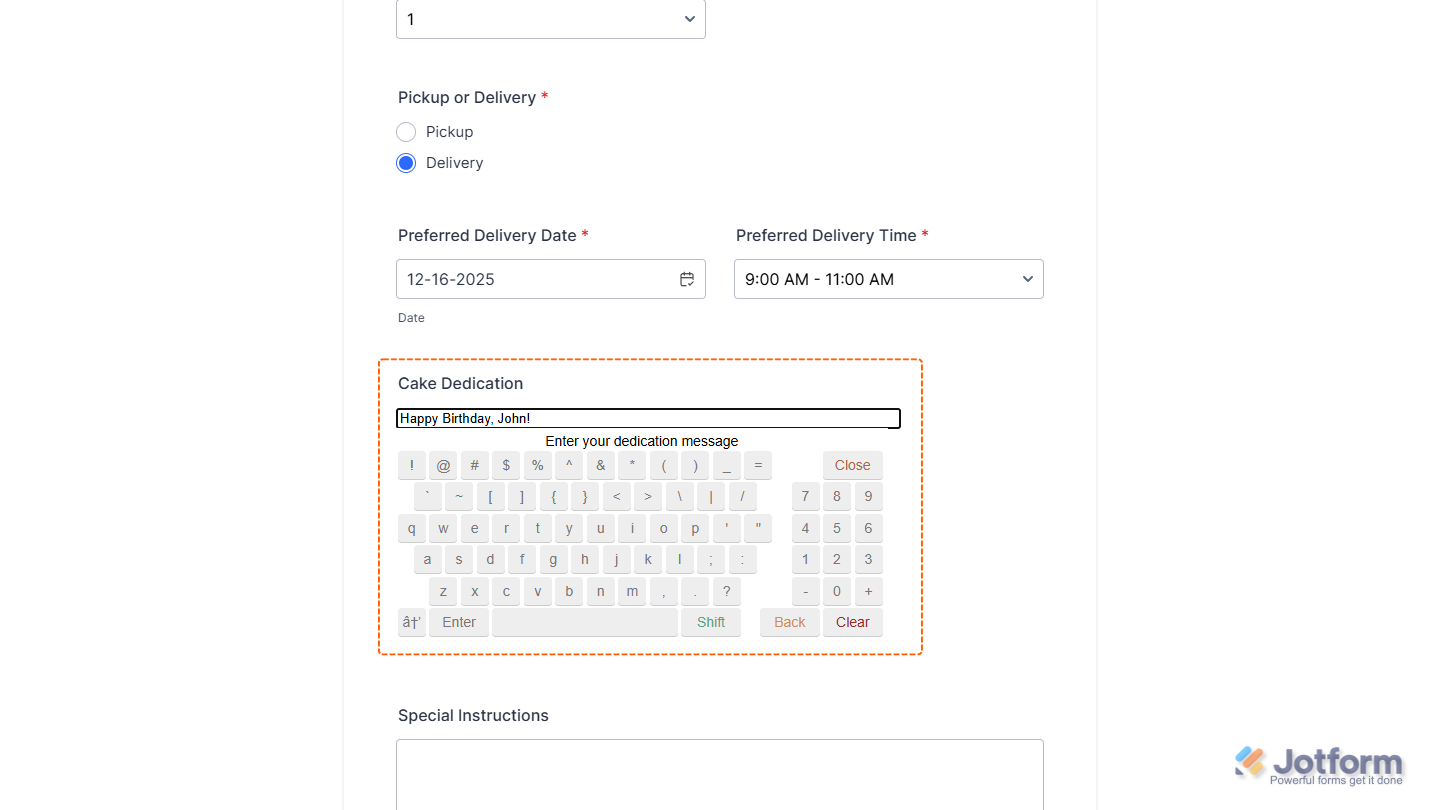Select the Pickup option
Screen dimensions: 1440x810
click(406, 131)
